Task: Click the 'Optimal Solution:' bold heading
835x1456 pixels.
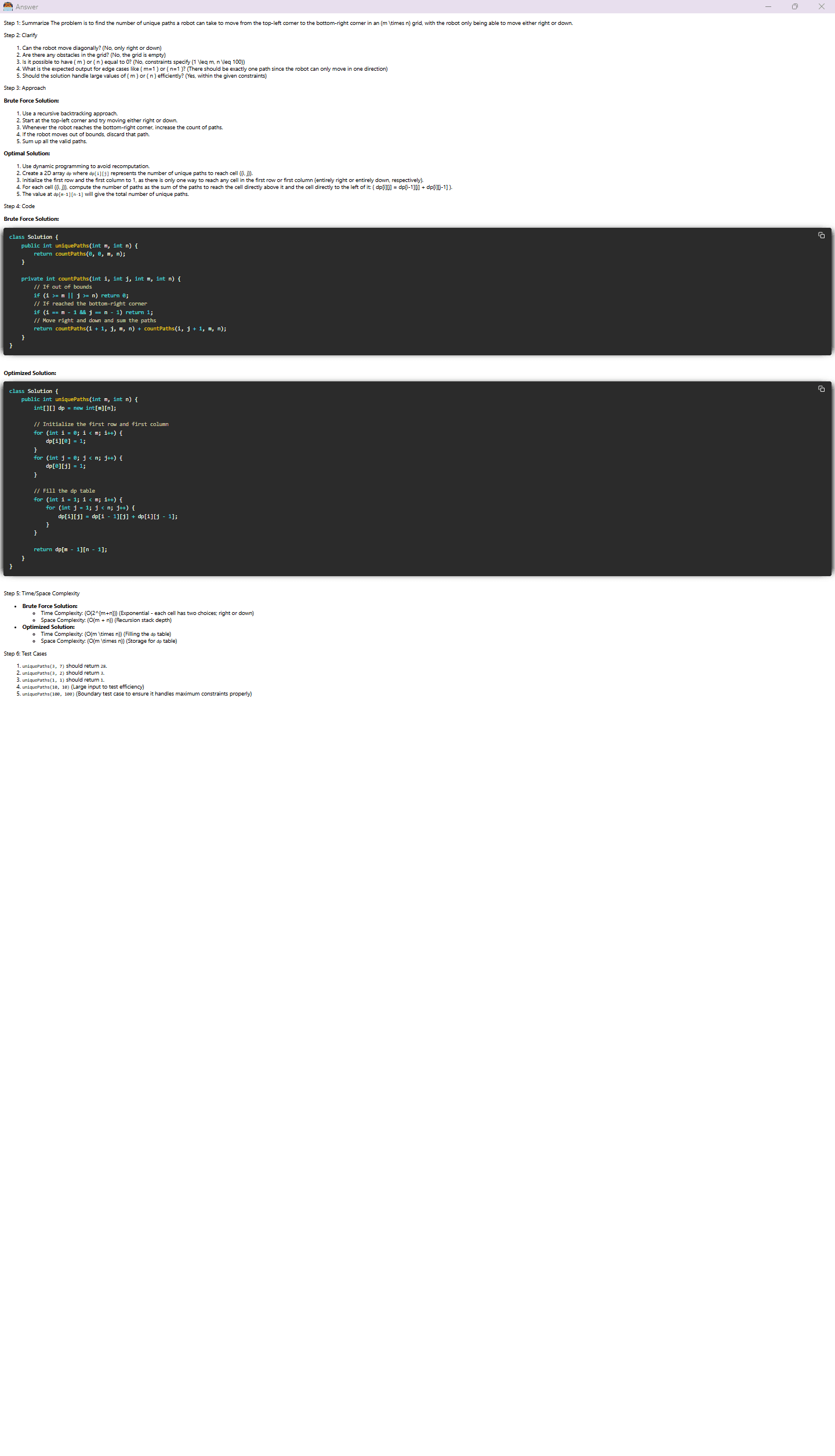Action: click(x=27, y=154)
